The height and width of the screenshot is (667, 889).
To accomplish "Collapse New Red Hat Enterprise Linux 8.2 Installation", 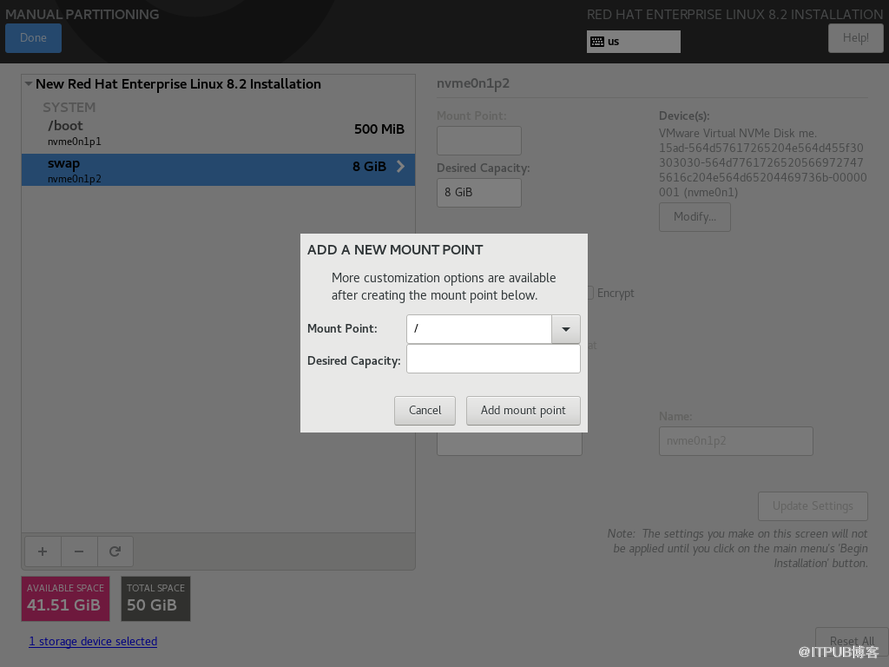I will pyautogui.click(x=28, y=85).
